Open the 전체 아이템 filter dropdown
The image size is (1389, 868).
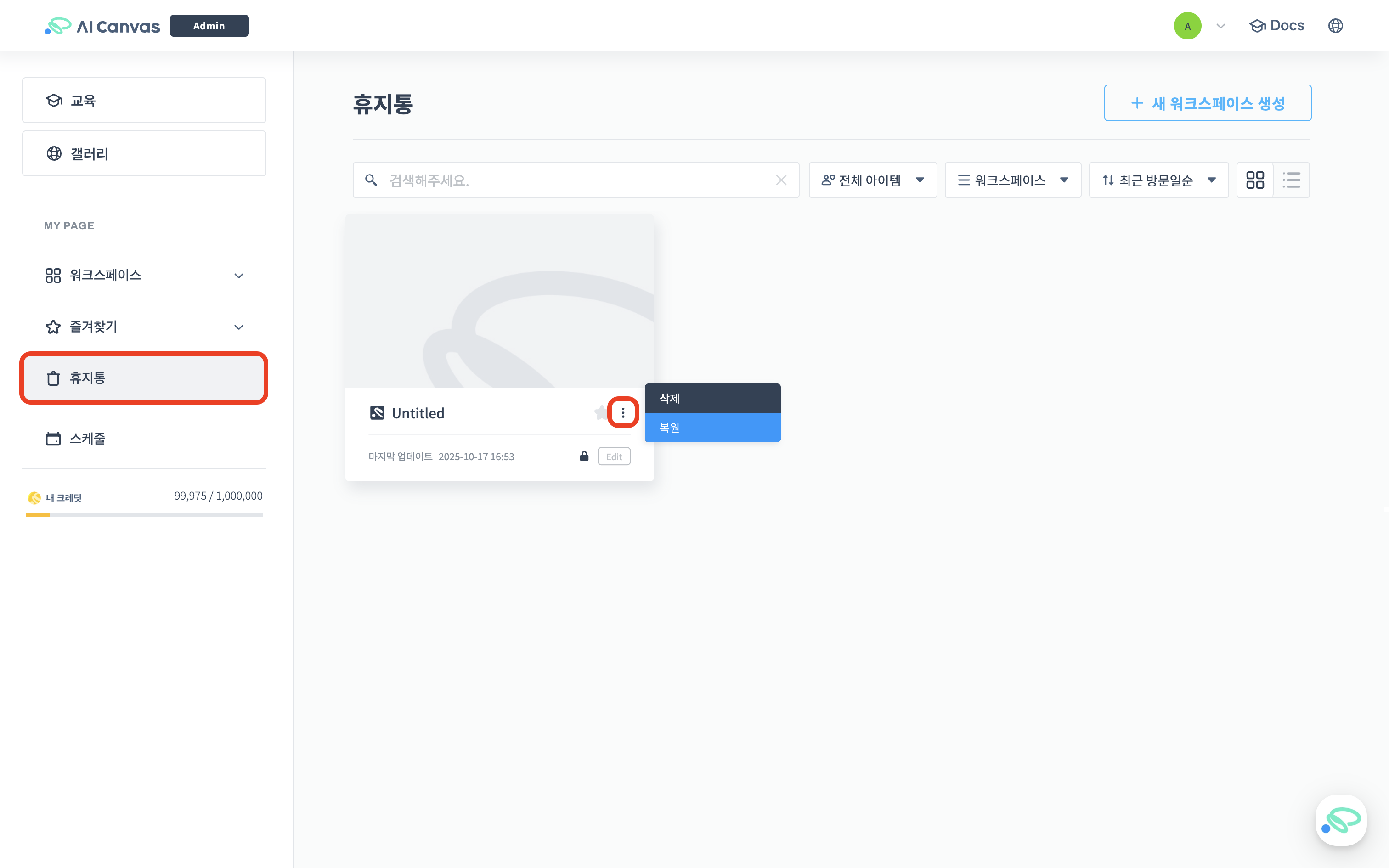[872, 180]
